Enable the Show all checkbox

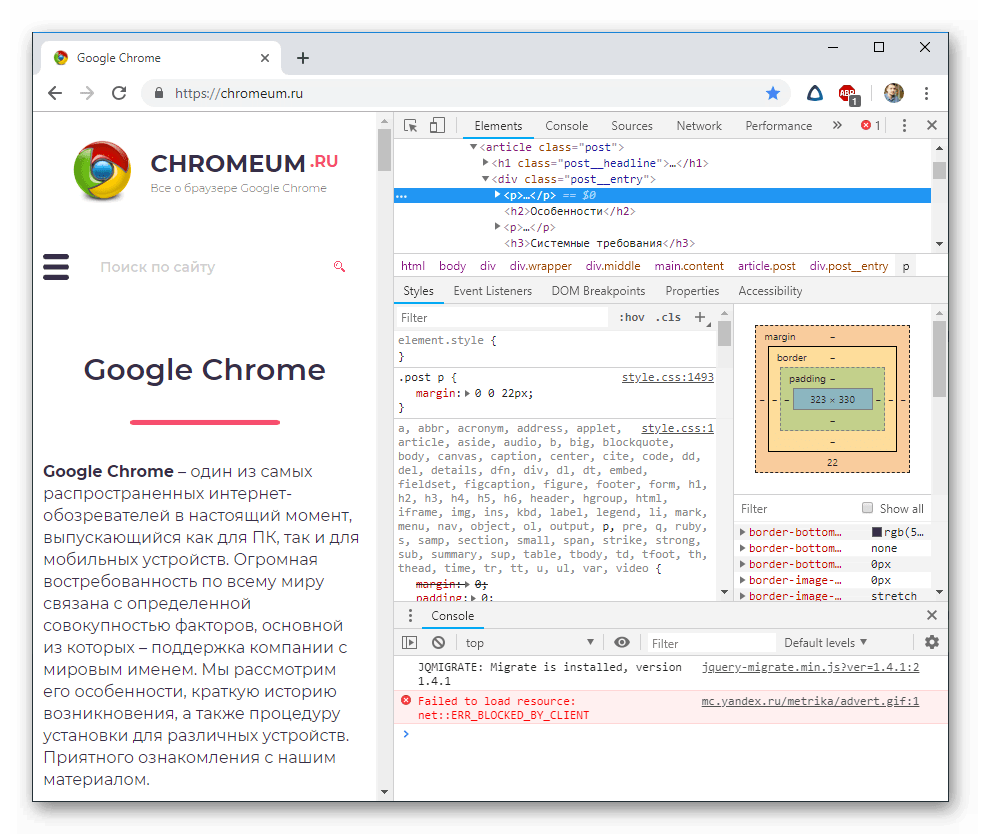pos(867,508)
